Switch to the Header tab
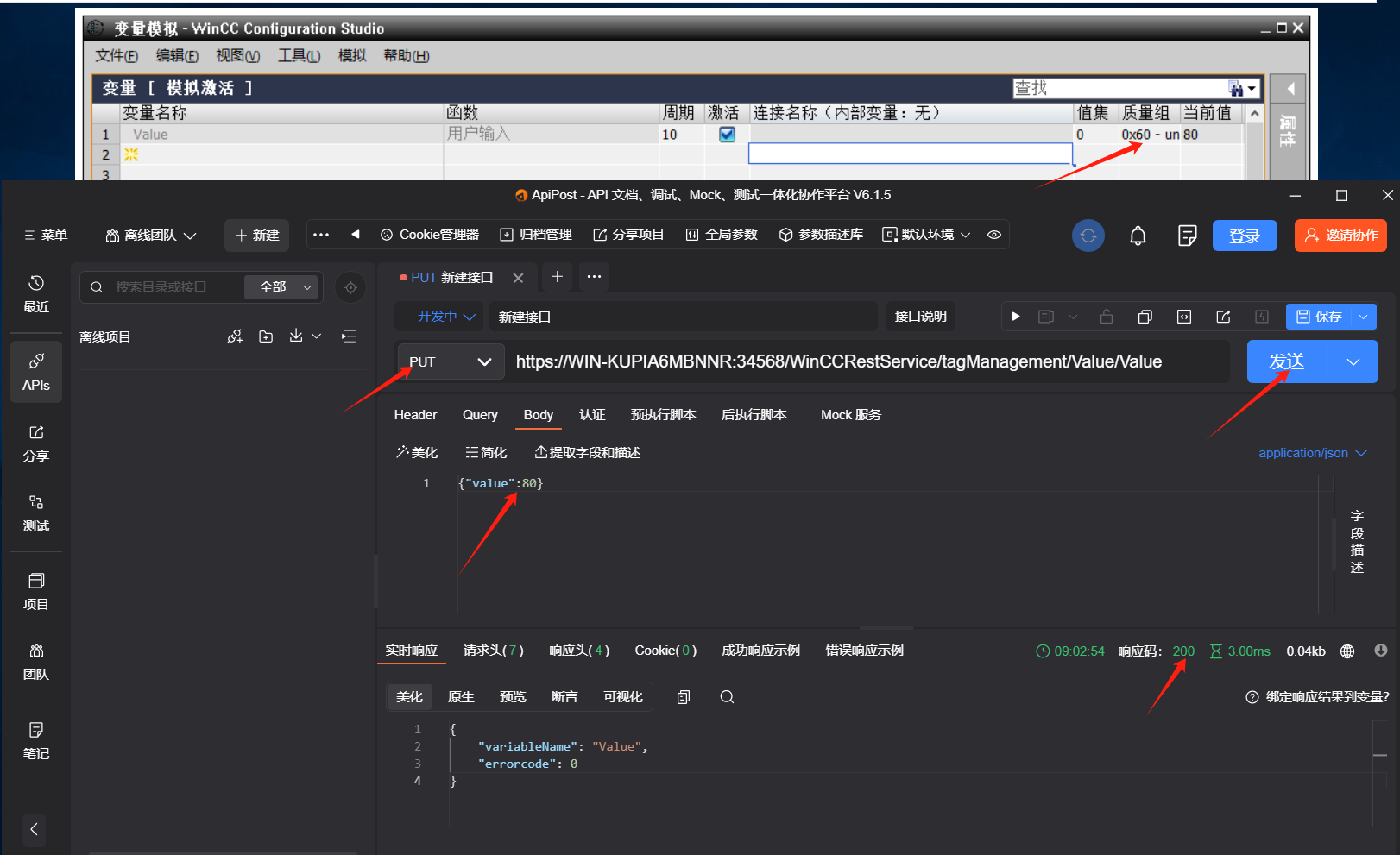Viewport: 1400px width, 855px height. coord(415,415)
